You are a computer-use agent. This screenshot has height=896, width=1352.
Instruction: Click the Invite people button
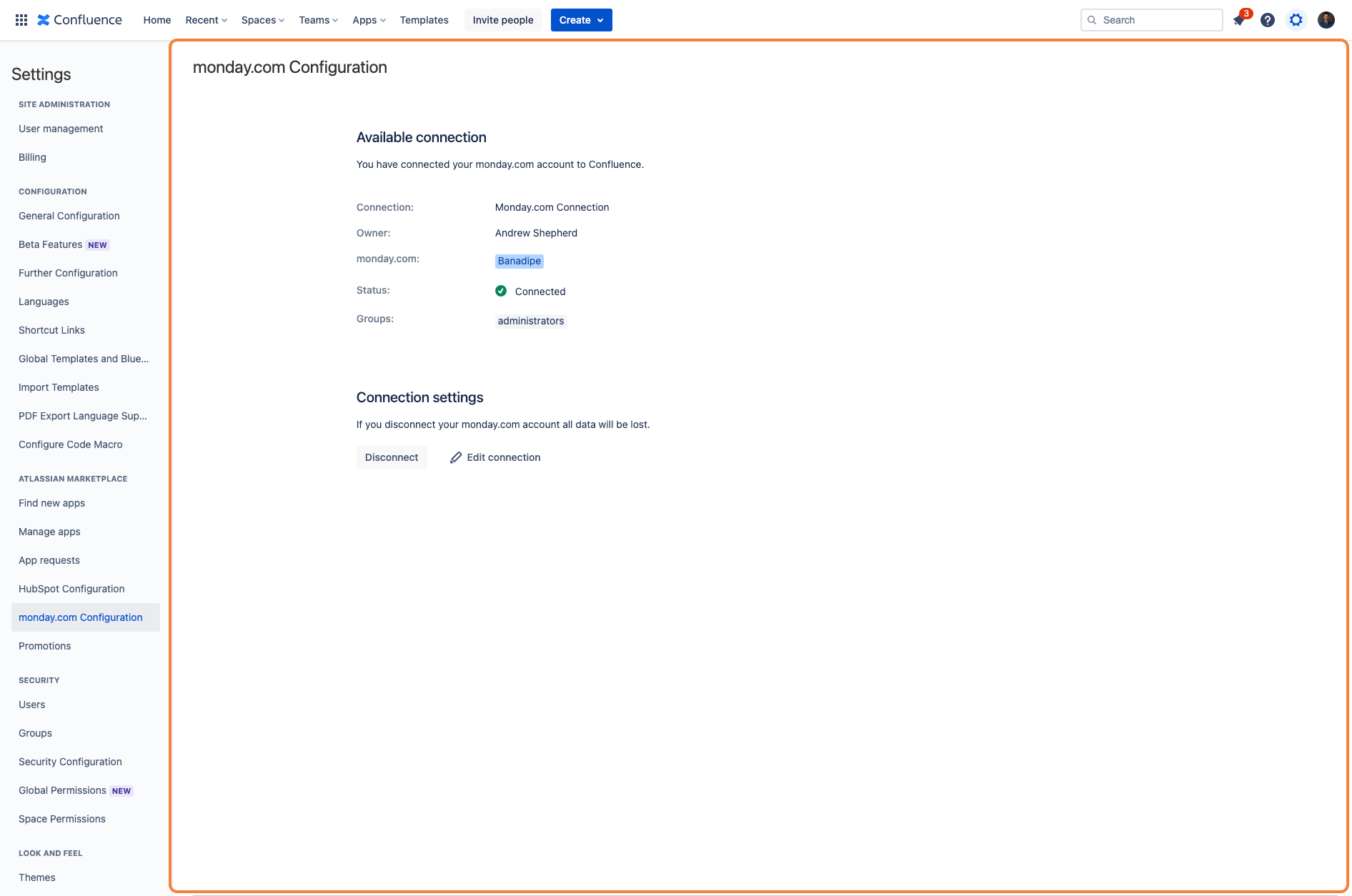503,20
